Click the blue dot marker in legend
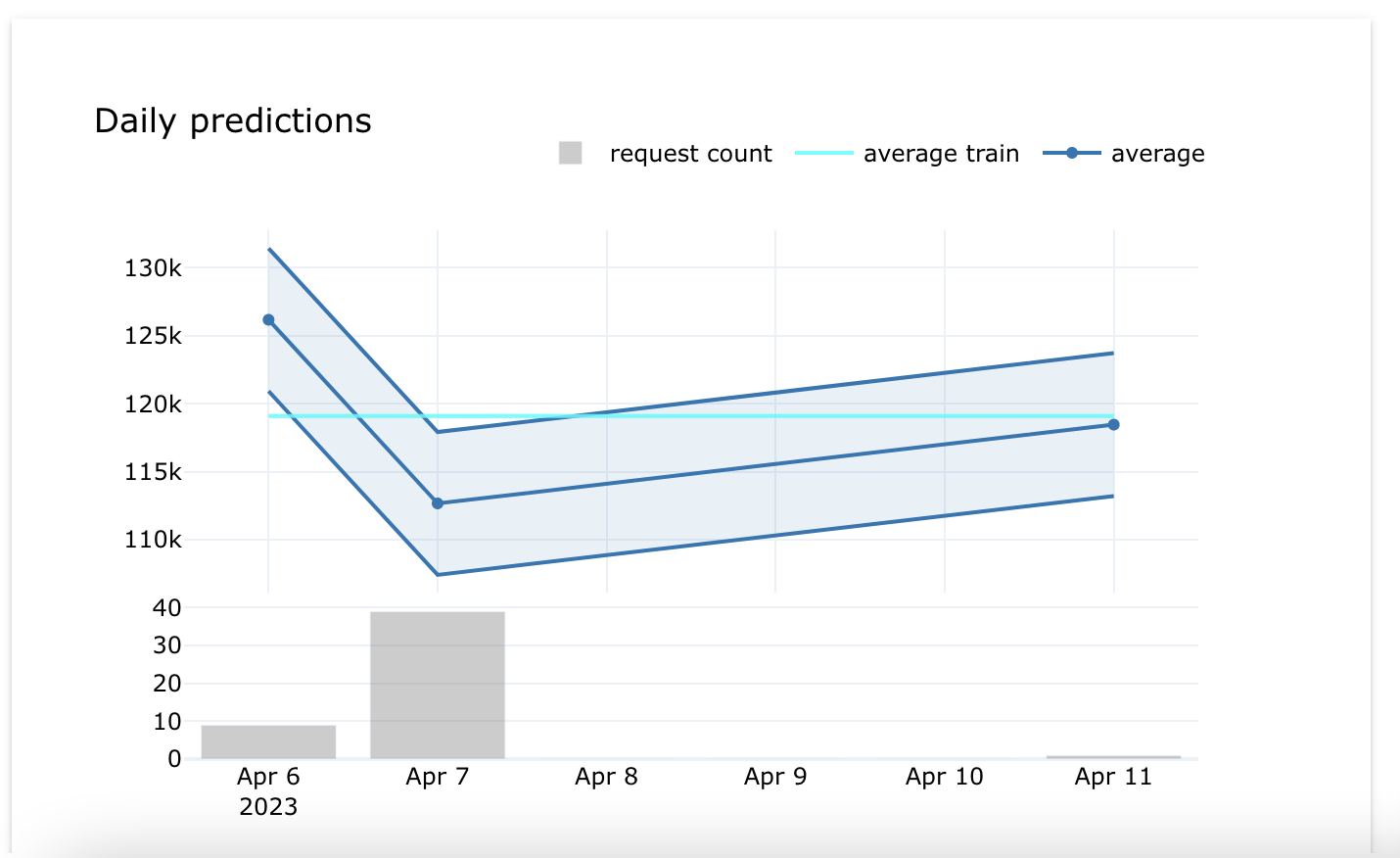Image resolution: width=1400 pixels, height=858 pixels. coord(1072,154)
